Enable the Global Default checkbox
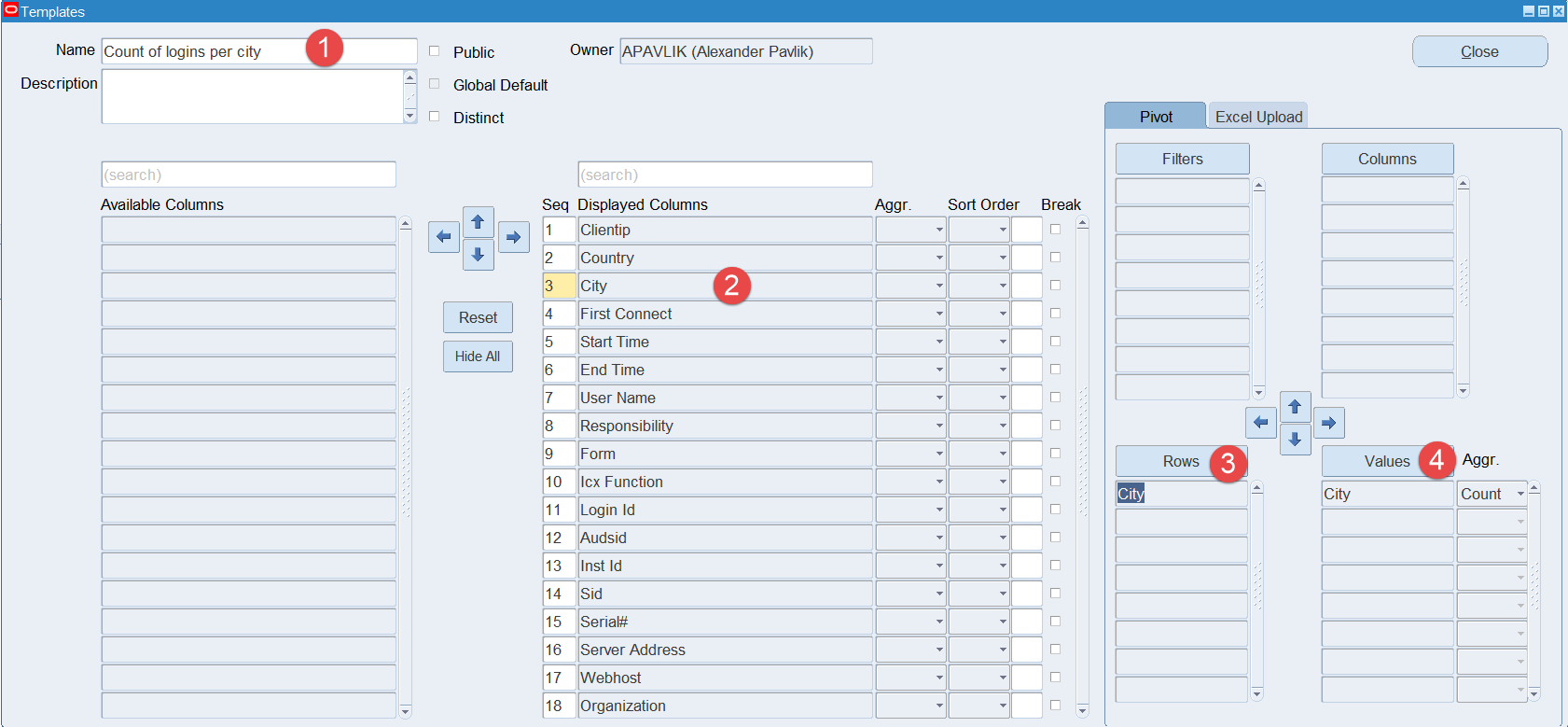 pos(434,84)
